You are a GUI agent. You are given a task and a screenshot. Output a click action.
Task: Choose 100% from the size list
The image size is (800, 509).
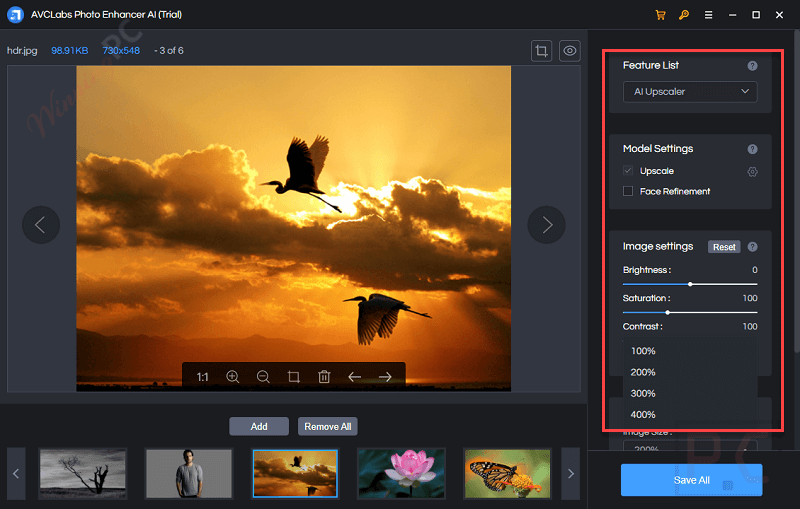tap(690, 351)
